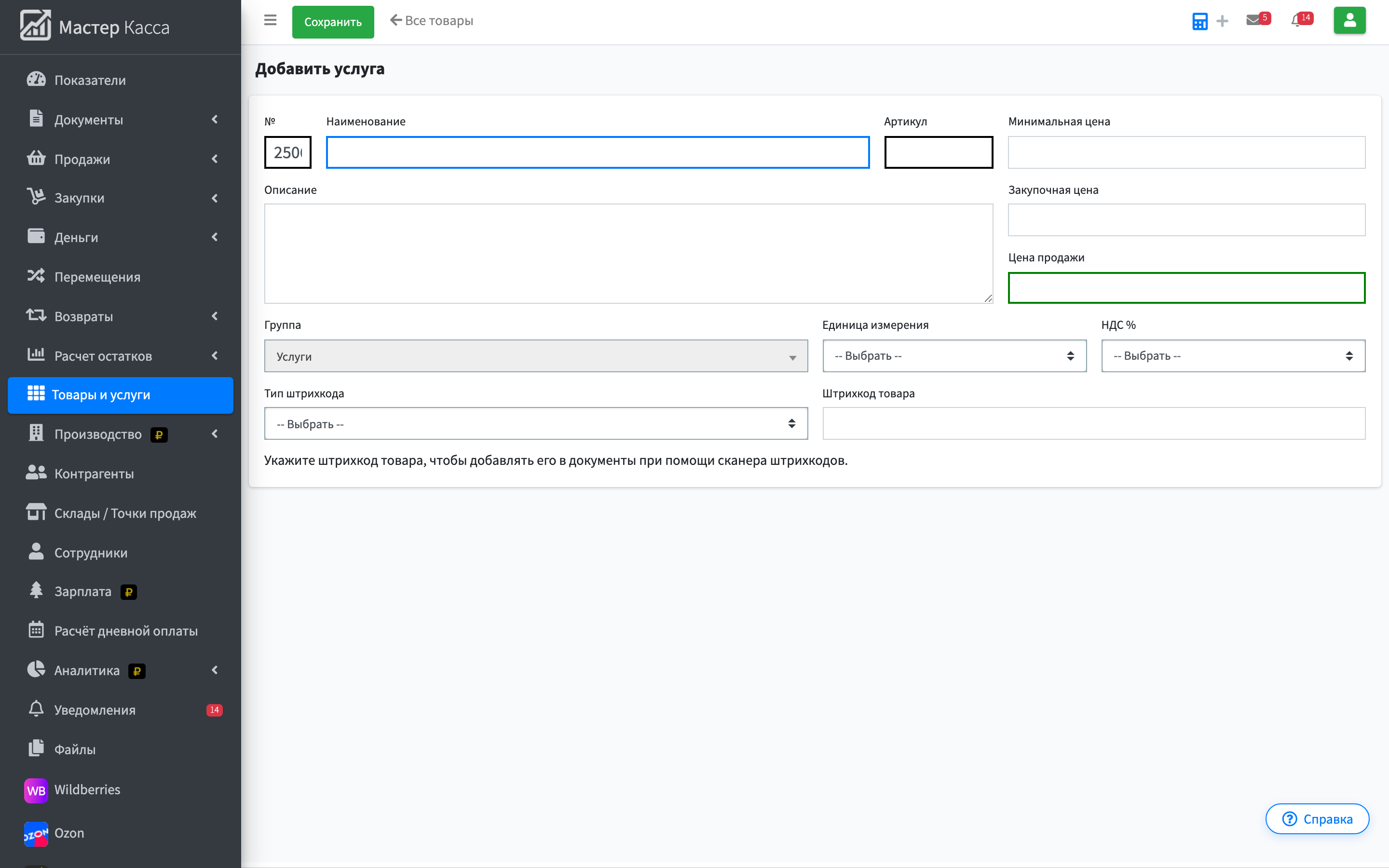Toggle the hamburger sidebar menu icon

[x=271, y=21]
